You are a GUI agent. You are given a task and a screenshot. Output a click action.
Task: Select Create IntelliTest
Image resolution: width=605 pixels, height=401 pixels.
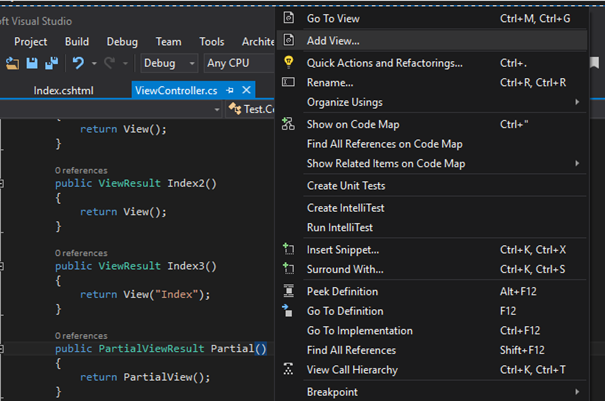click(x=432, y=208)
